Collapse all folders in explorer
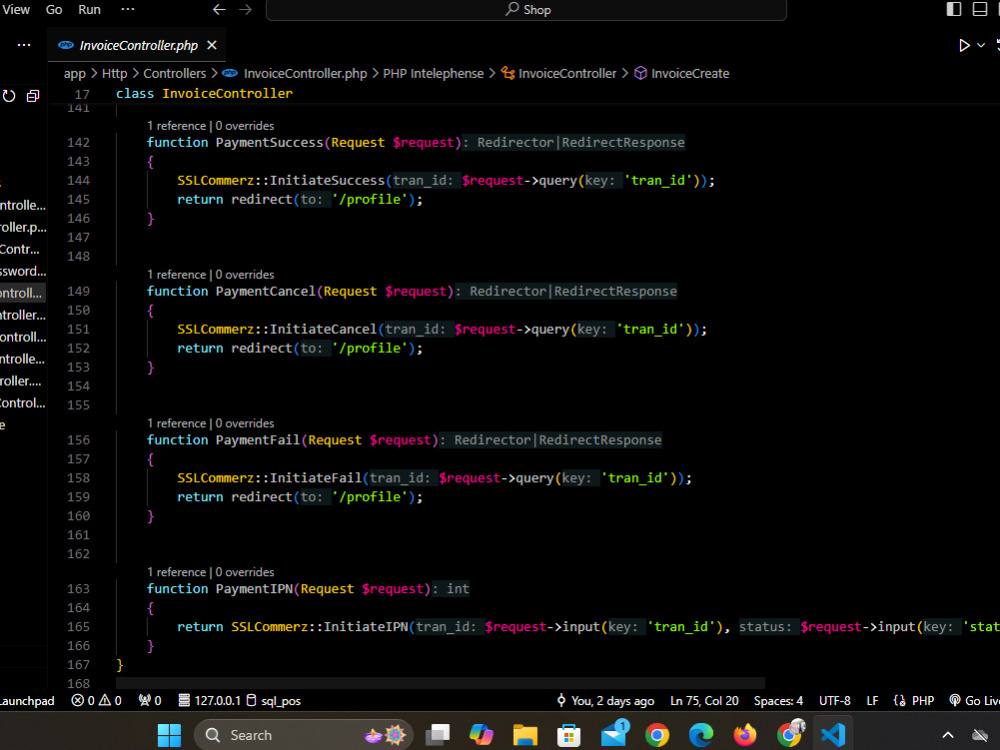The width and height of the screenshot is (1000, 750). pos(33,96)
